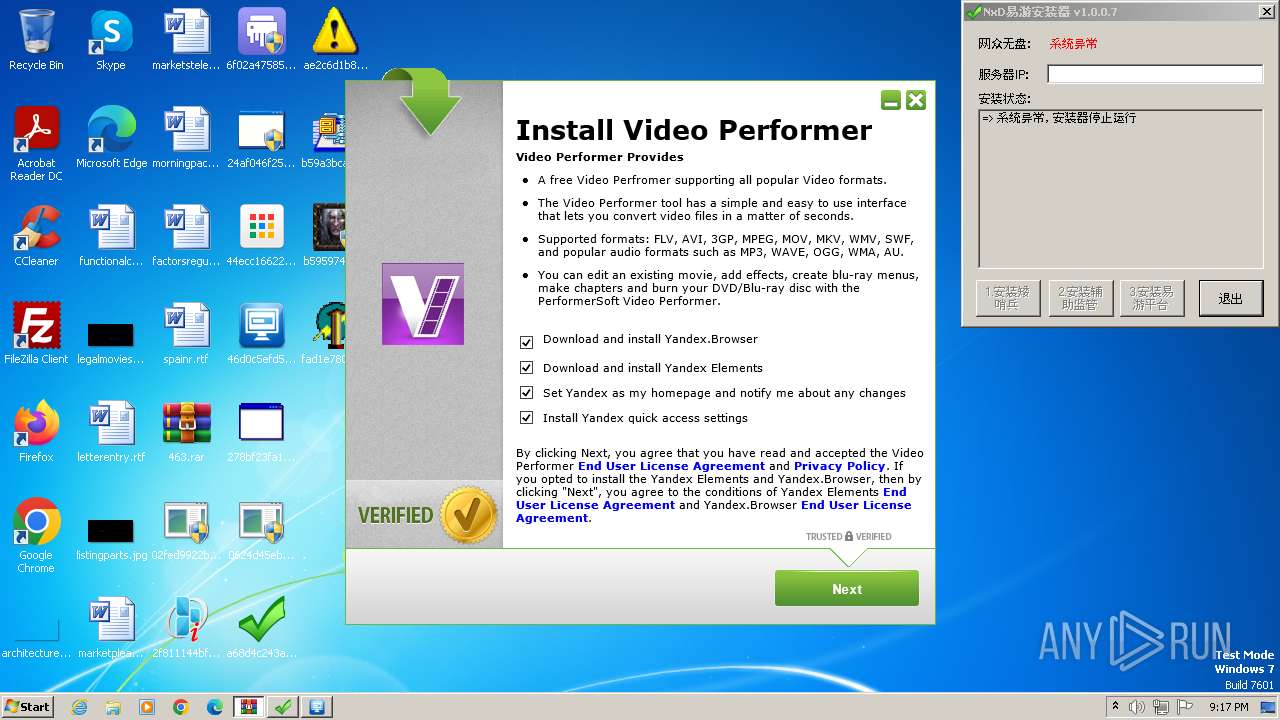Open the FileZilla Client shortcut
The width and height of the screenshot is (1280, 720).
(x=36, y=334)
